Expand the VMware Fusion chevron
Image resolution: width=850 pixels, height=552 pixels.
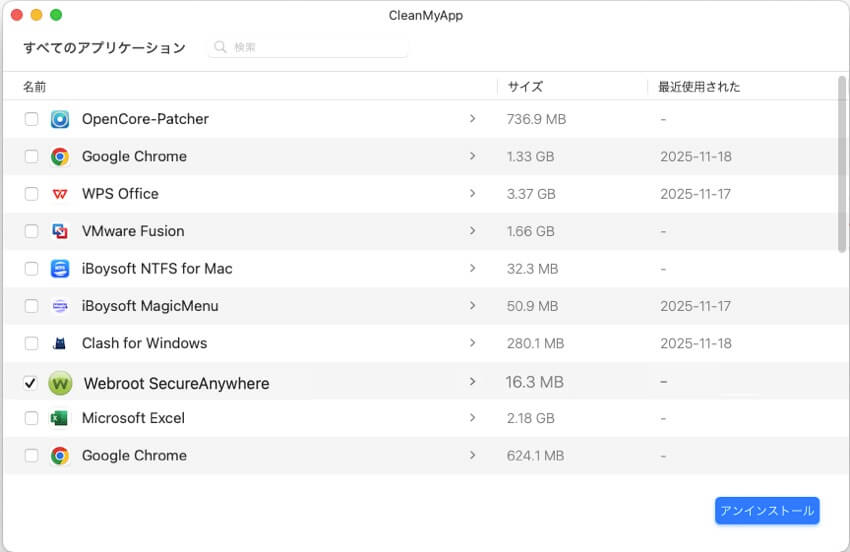click(x=472, y=230)
